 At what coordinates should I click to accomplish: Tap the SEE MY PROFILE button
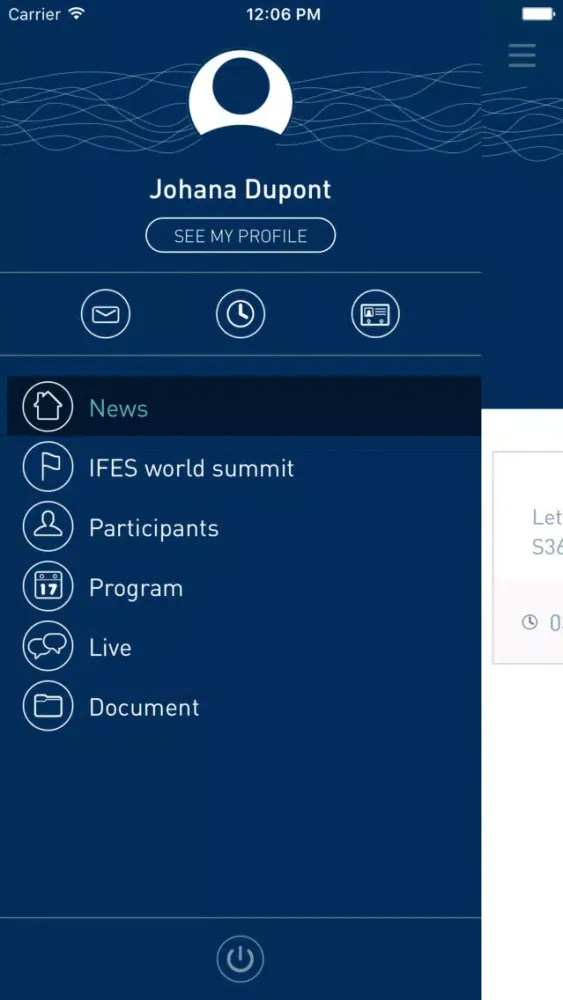point(240,236)
